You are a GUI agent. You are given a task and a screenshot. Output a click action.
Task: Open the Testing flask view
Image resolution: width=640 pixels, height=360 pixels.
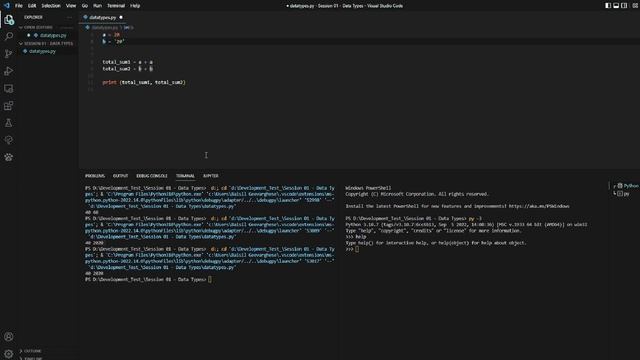(9, 123)
